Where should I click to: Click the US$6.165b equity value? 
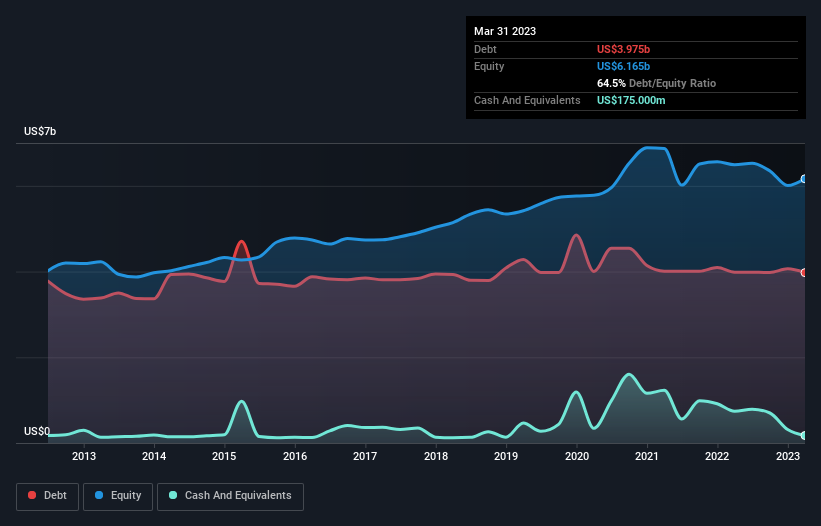point(623,66)
